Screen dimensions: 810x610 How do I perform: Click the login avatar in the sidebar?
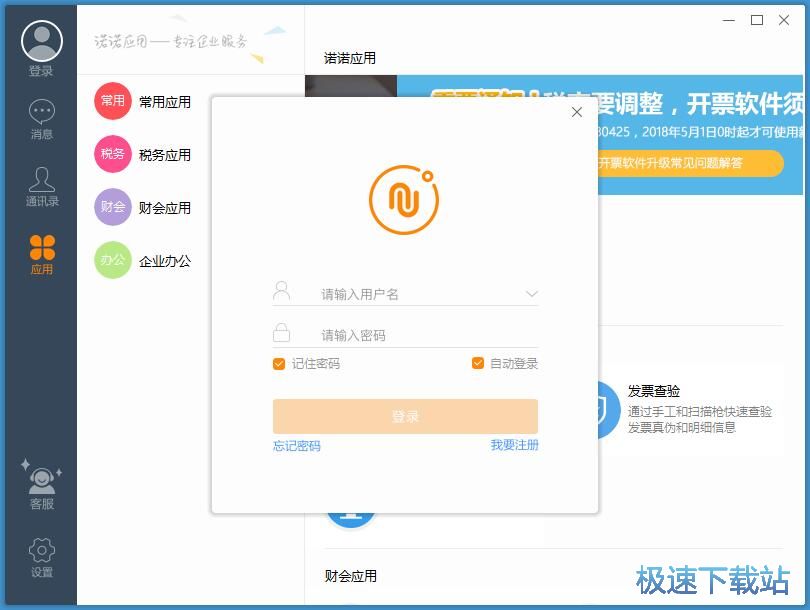pos(41,41)
